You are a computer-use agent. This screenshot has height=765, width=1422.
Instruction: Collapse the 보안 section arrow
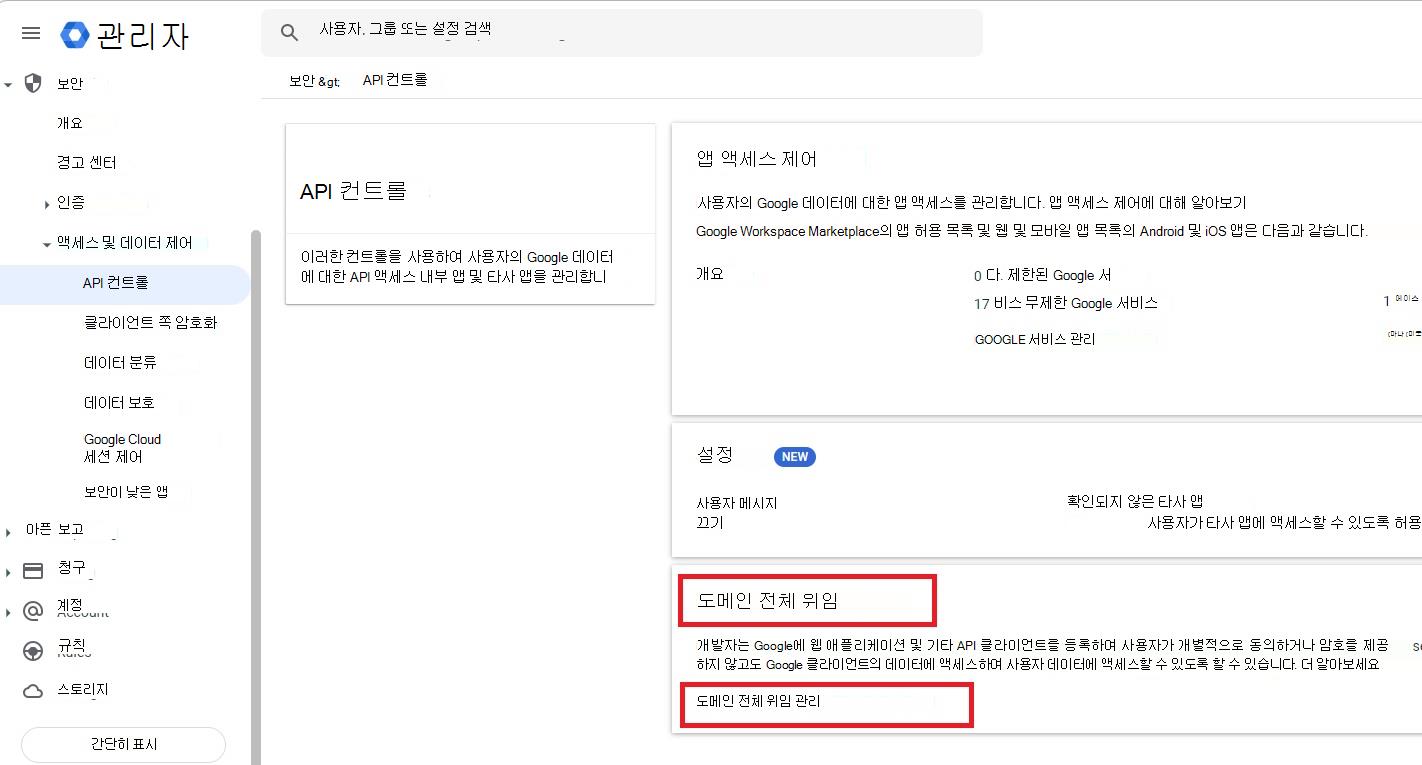click(x=8, y=85)
